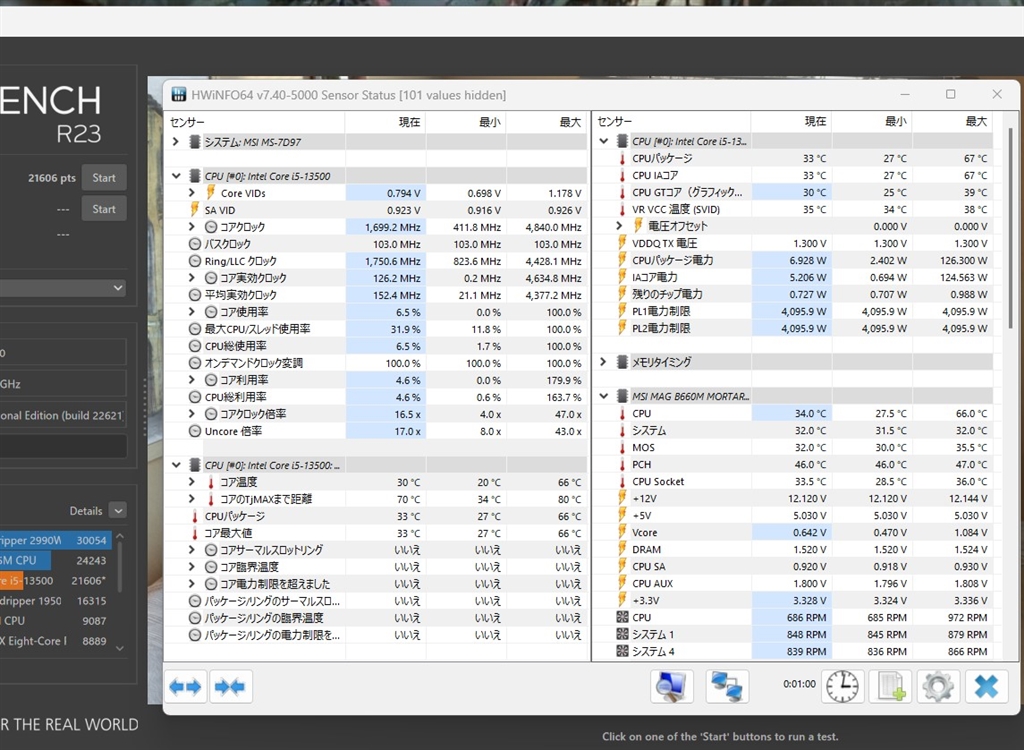The width and height of the screenshot is (1024, 750).
Task: Start logging with the sheet plus icon
Action: (891, 687)
